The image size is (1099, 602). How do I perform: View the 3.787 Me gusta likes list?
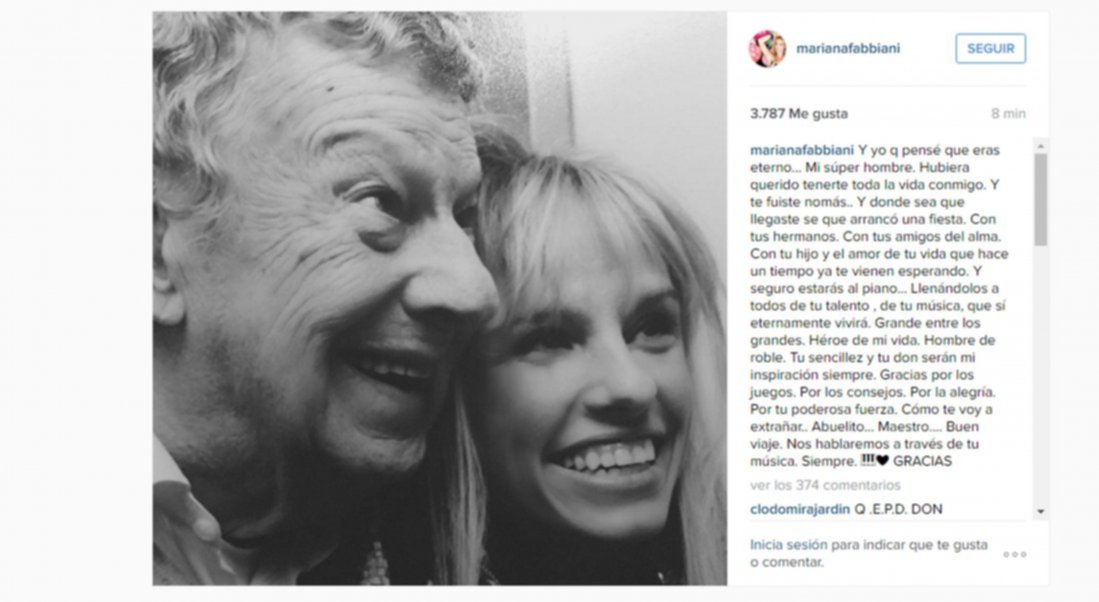click(799, 114)
